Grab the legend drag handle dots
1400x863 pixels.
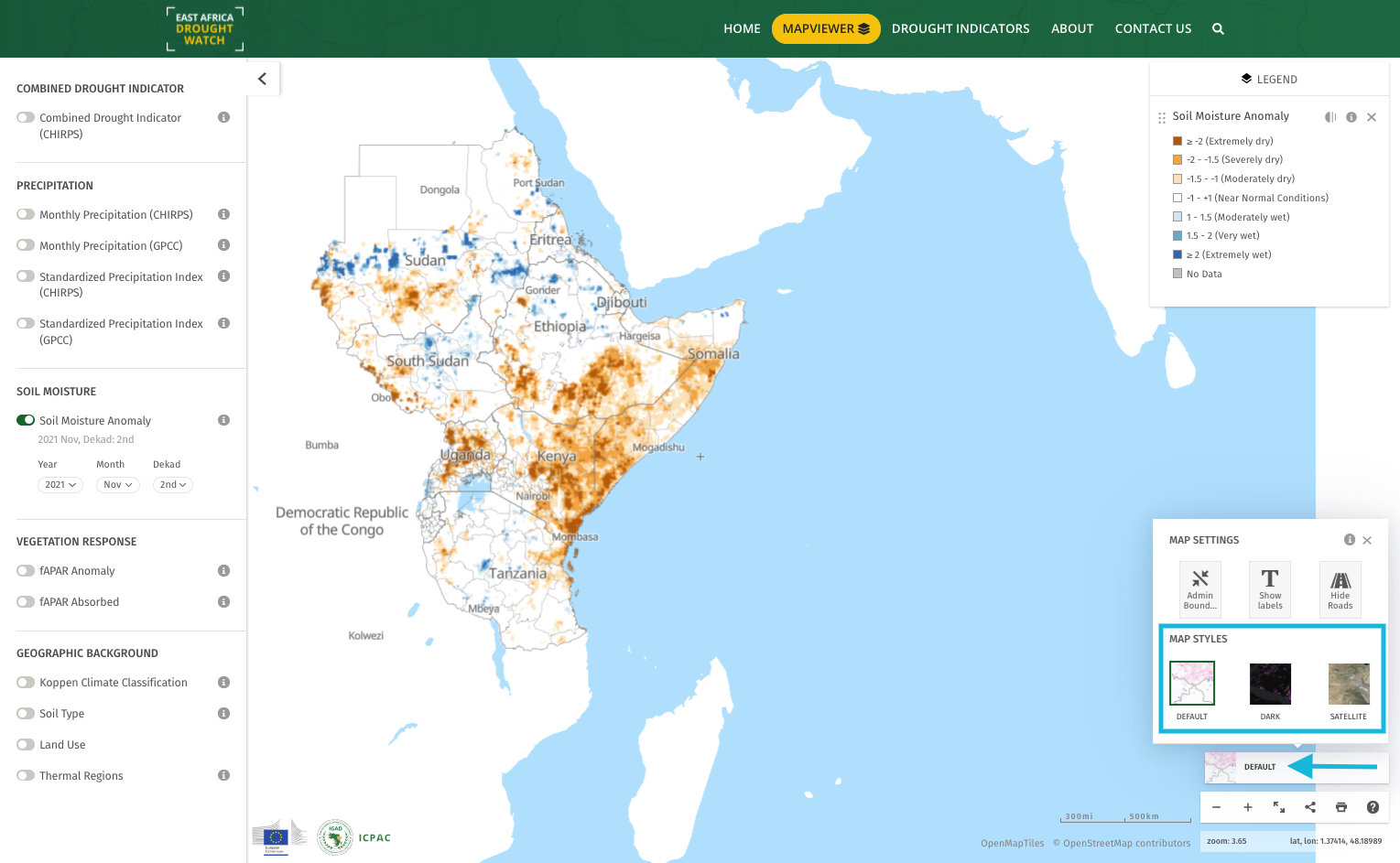pos(1162,118)
